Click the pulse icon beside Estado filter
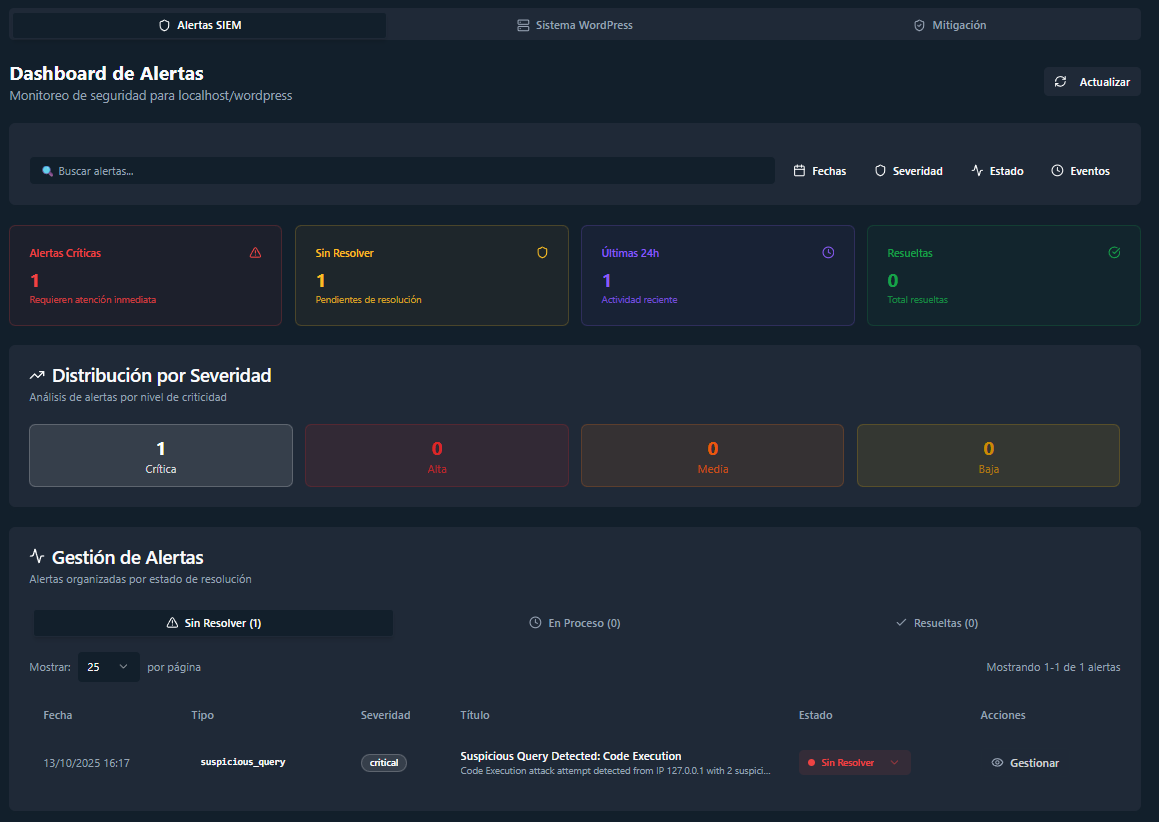The height and width of the screenshot is (822, 1159). [977, 171]
